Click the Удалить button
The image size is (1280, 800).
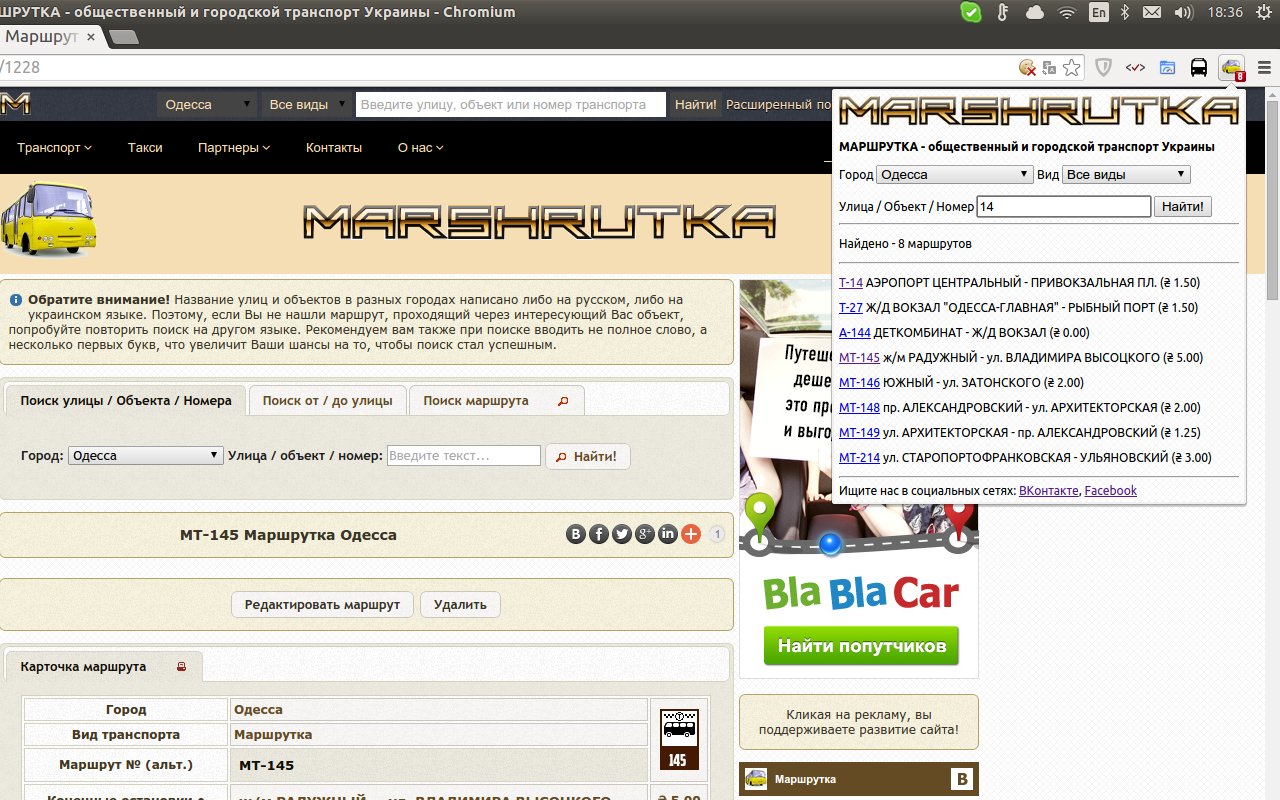[460, 604]
